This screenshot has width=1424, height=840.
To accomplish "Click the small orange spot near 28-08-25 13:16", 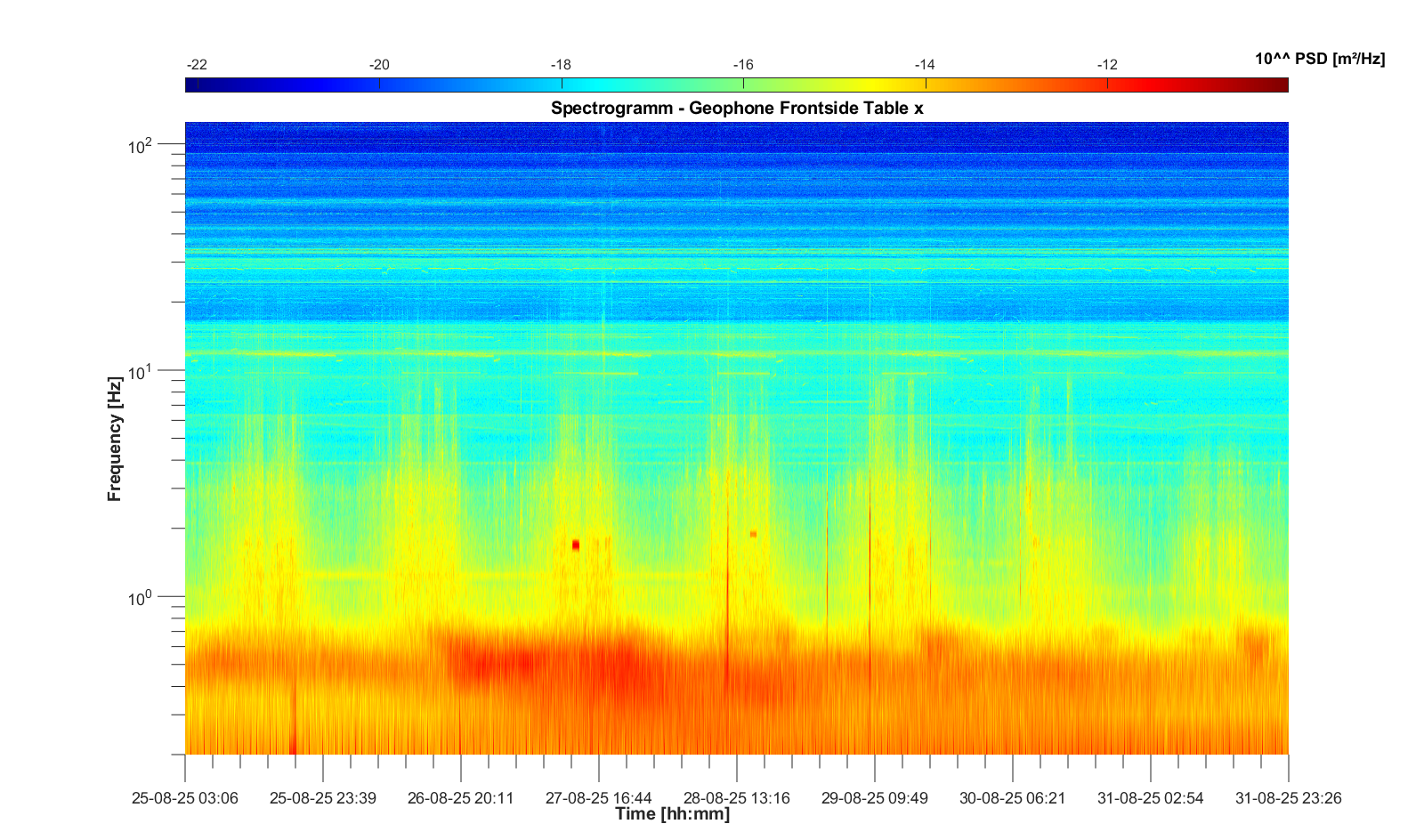I will 753,534.
